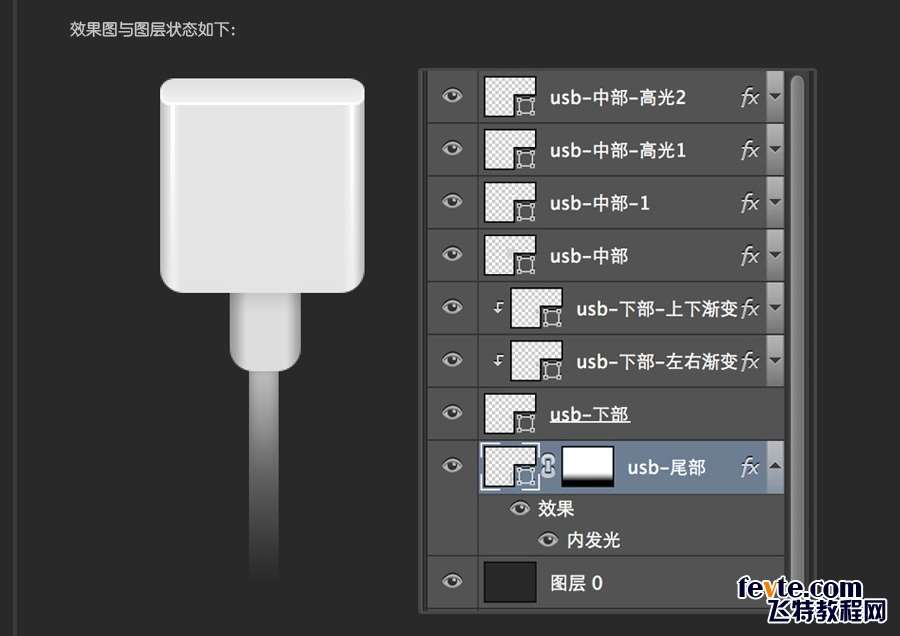
Task: Select the 图层 0 dark thumbnail
Action: pyautogui.click(x=510, y=582)
